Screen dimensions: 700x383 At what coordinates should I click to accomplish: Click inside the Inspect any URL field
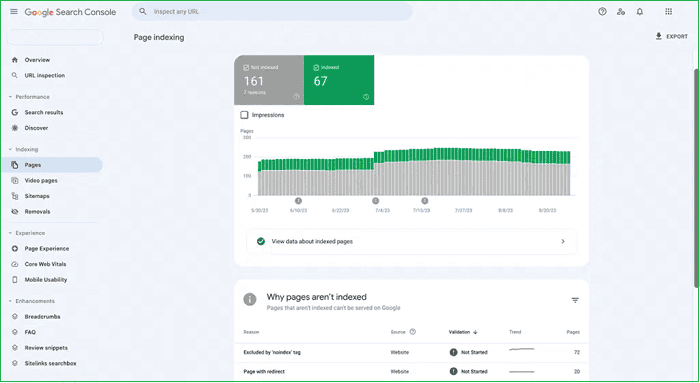coord(272,12)
